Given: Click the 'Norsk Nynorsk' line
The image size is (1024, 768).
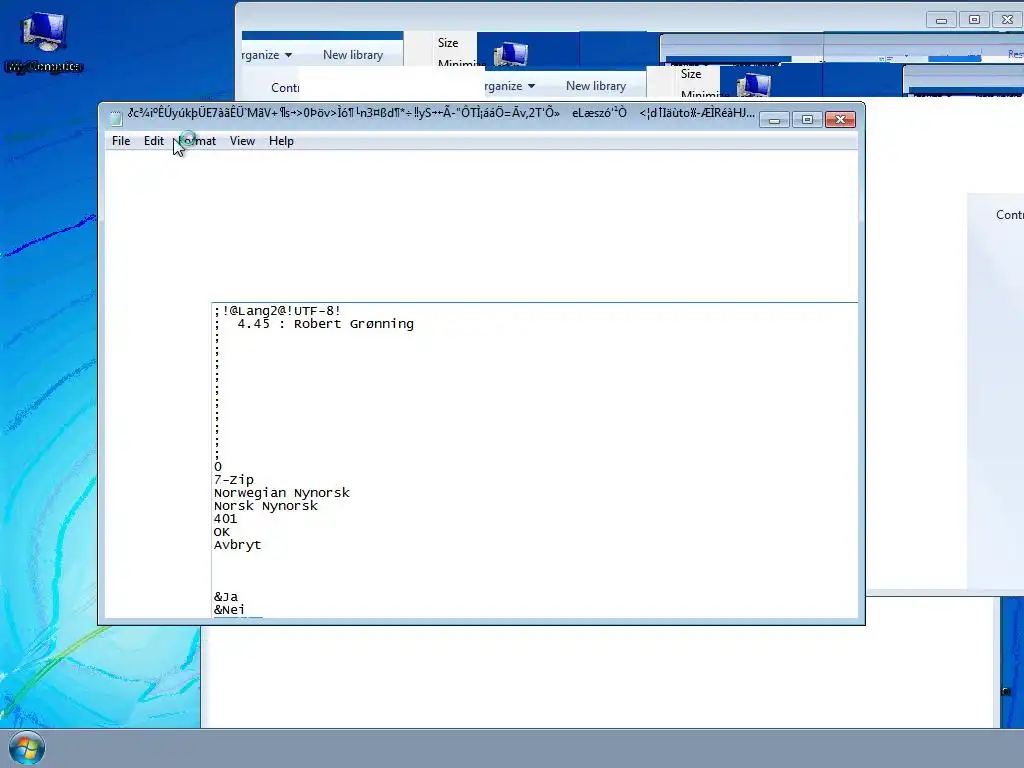Looking at the screenshot, I should 266,506.
